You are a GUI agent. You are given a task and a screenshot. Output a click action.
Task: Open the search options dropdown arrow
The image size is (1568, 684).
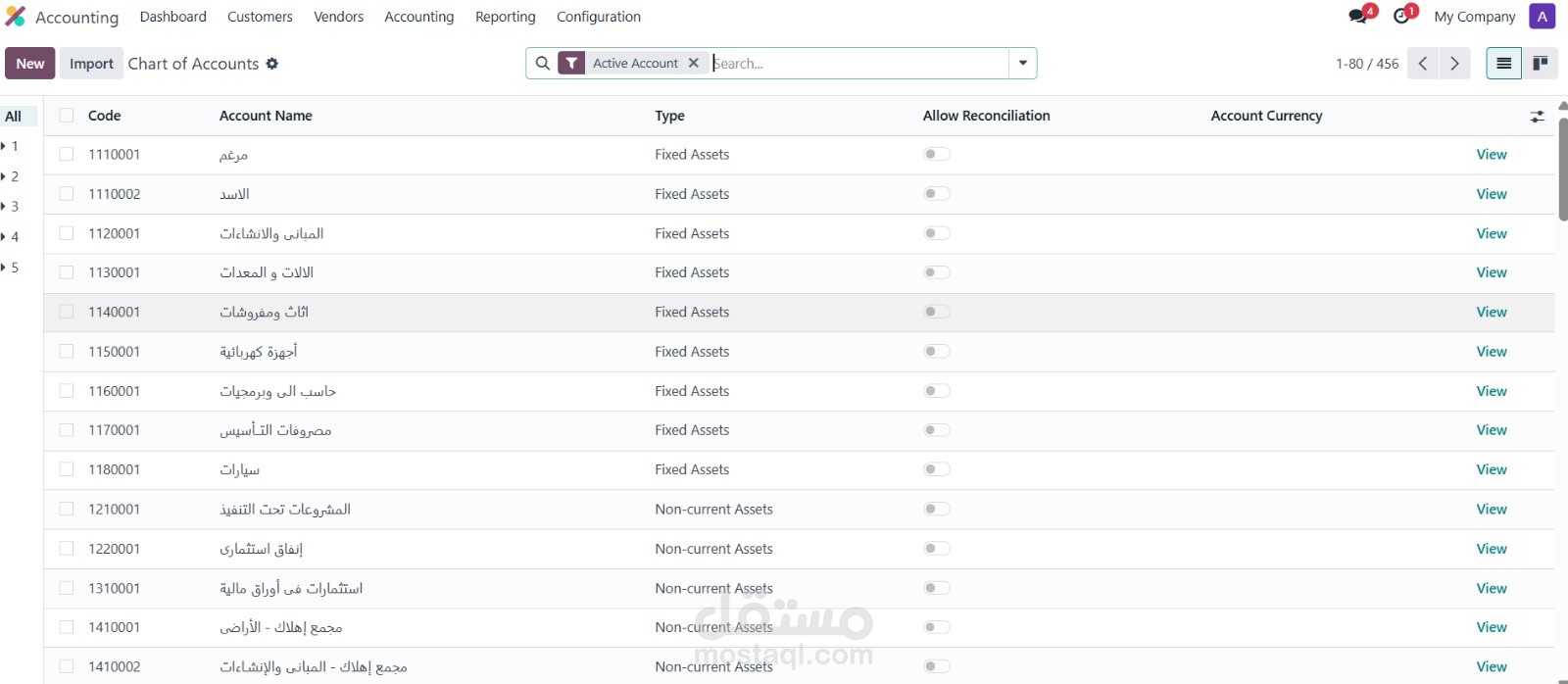click(x=1022, y=64)
